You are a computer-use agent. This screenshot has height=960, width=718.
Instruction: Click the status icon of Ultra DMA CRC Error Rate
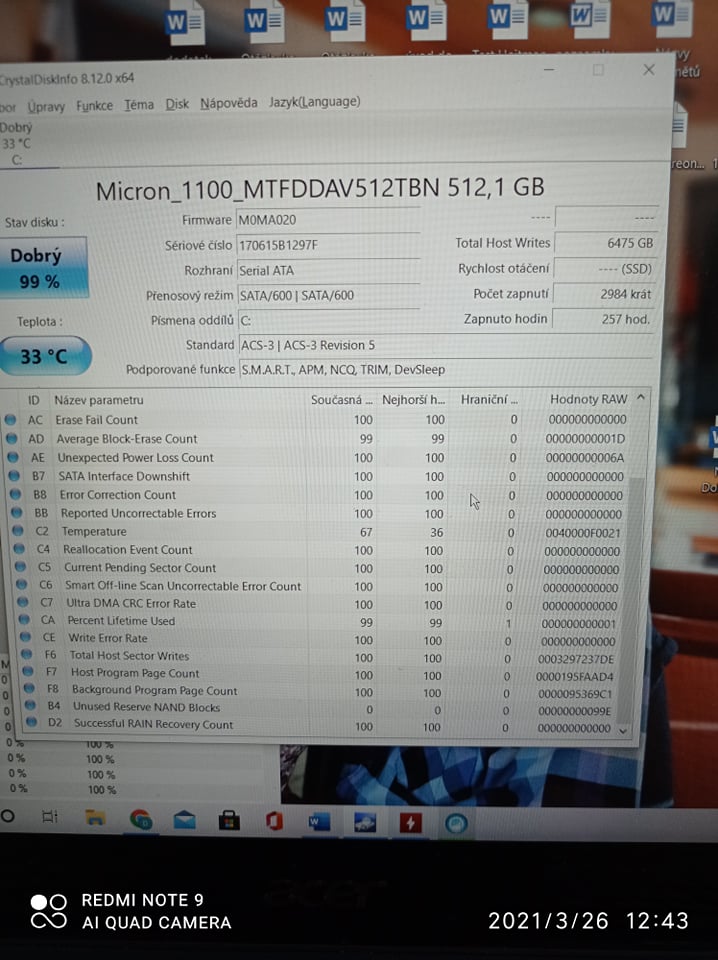pos(23,602)
